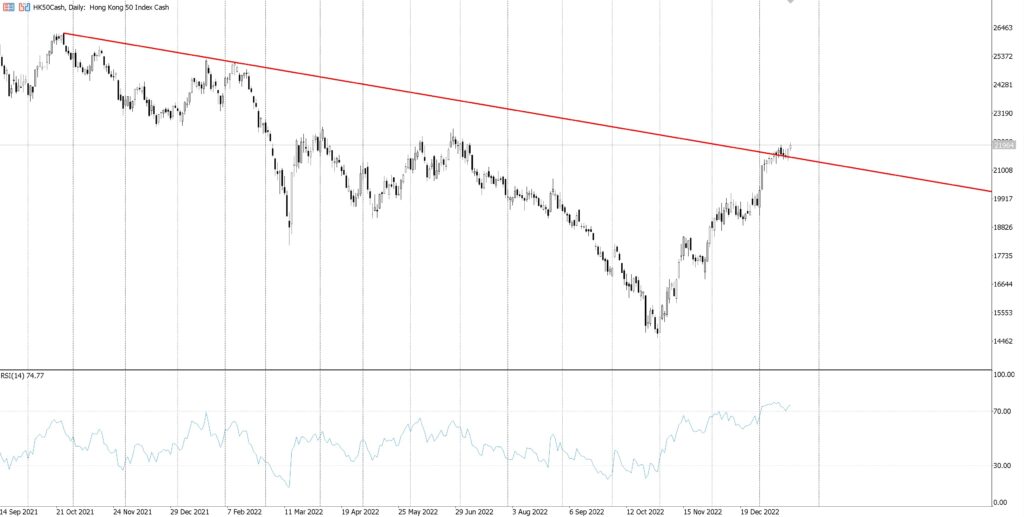Click the RSI 100.00 scale label
Viewport: 1024px width, 517px height.
[x=1002, y=376]
